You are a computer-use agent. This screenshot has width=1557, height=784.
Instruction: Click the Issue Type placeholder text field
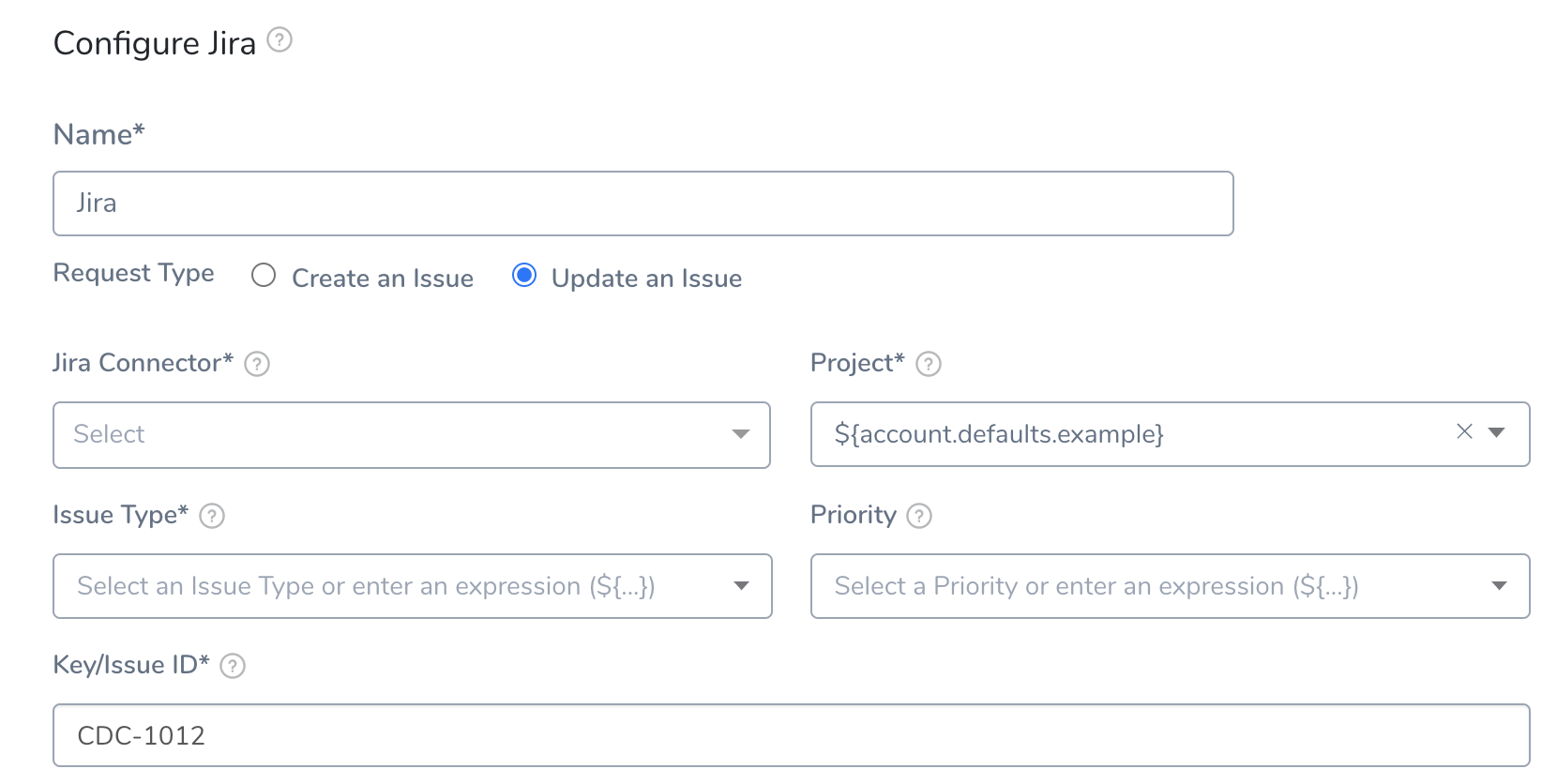click(366, 586)
